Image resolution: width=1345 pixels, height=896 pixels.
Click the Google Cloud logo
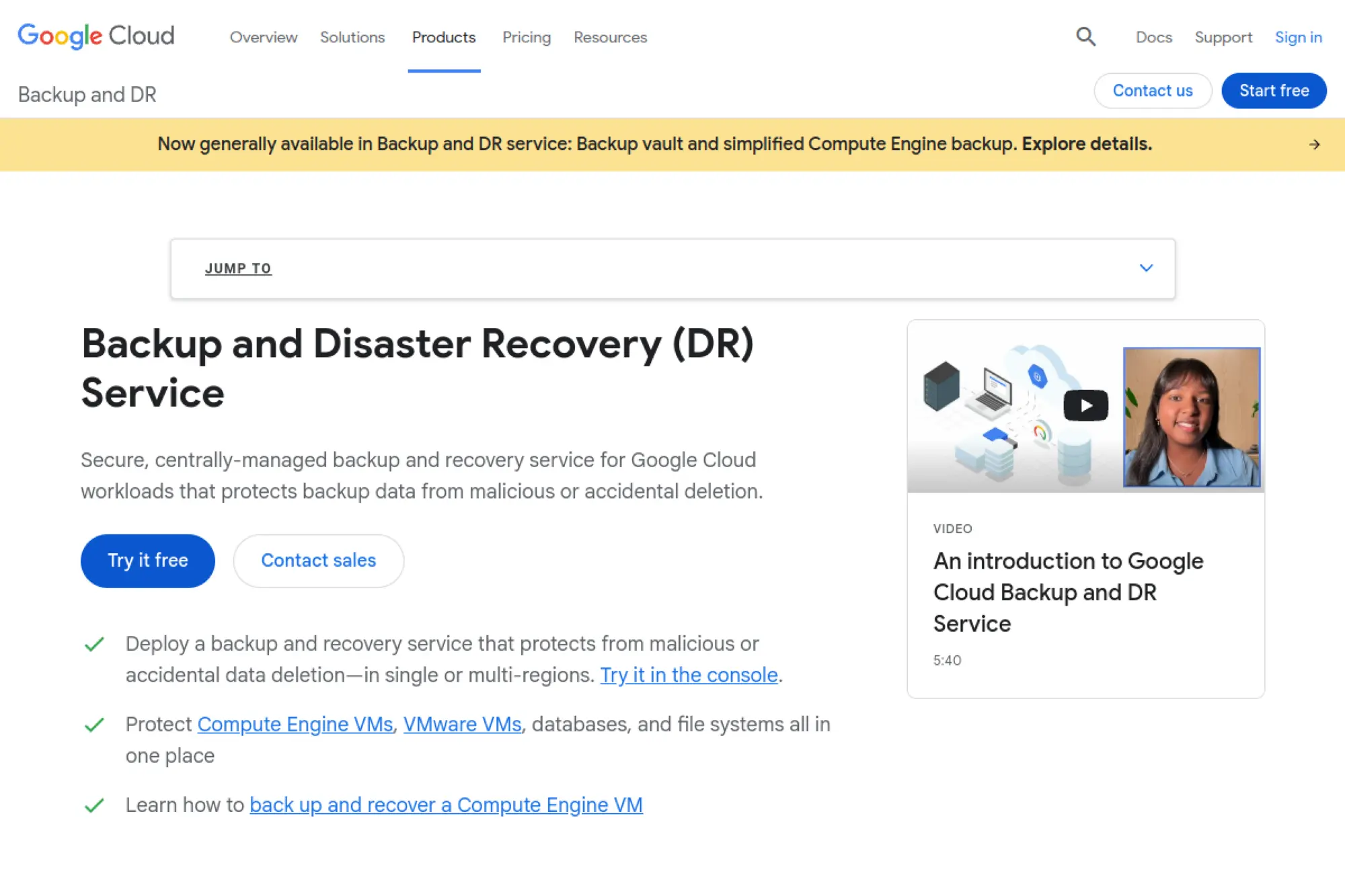tap(95, 36)
